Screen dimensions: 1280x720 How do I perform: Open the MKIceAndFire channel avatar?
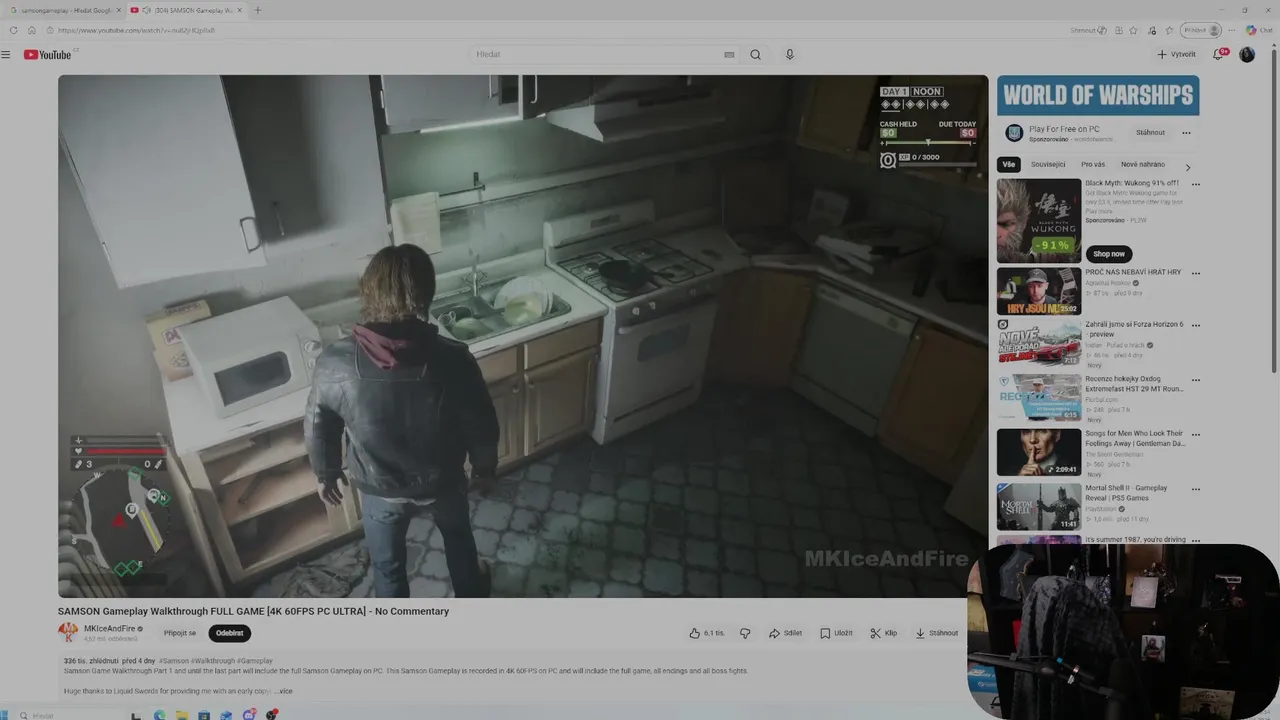point(68,632)
